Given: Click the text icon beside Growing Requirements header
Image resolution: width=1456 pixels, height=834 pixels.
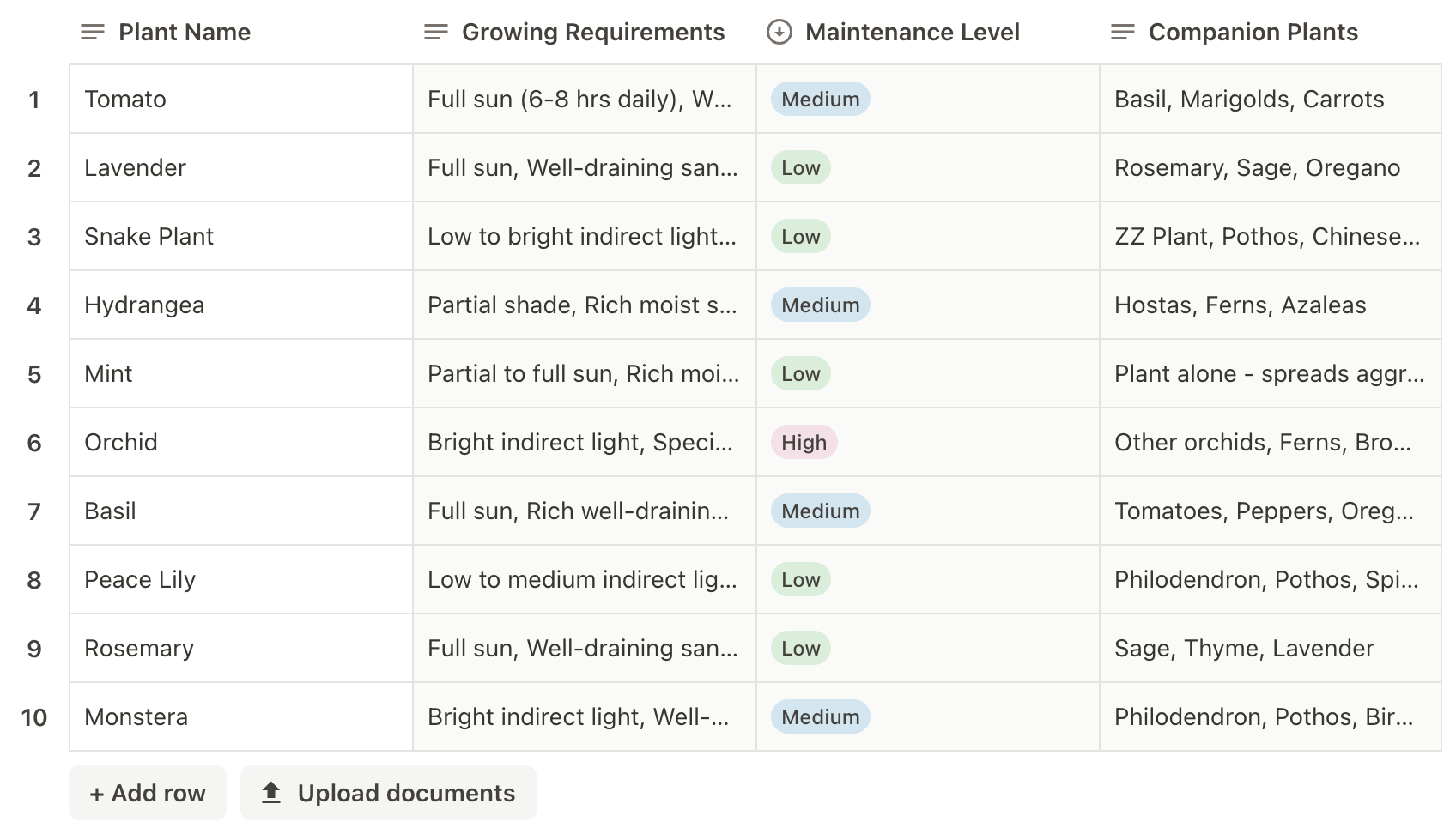Looking at the screenshot, I should 436,33.
